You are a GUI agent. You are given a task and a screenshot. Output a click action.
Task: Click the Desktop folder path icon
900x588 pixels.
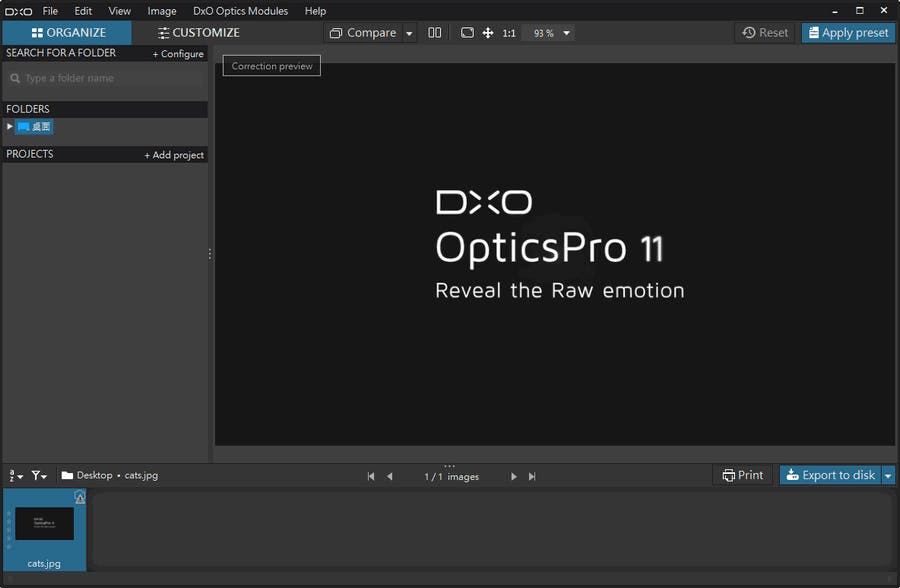click(67, 475)
